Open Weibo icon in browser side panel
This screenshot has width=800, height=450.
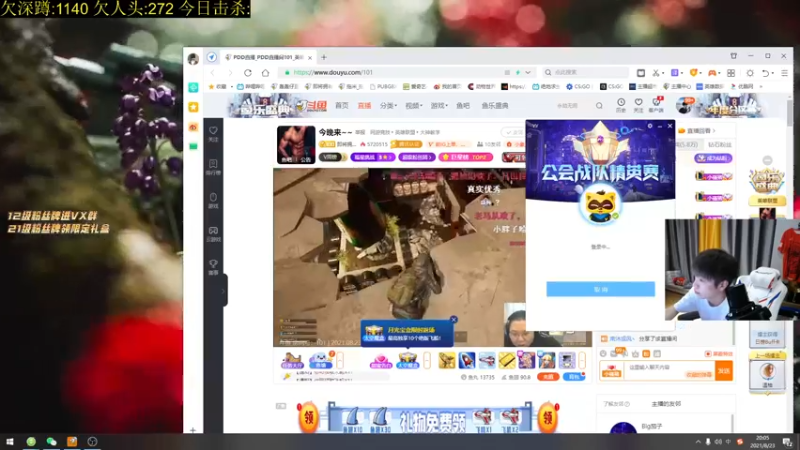pyautogui.click(x=193, y=127)
